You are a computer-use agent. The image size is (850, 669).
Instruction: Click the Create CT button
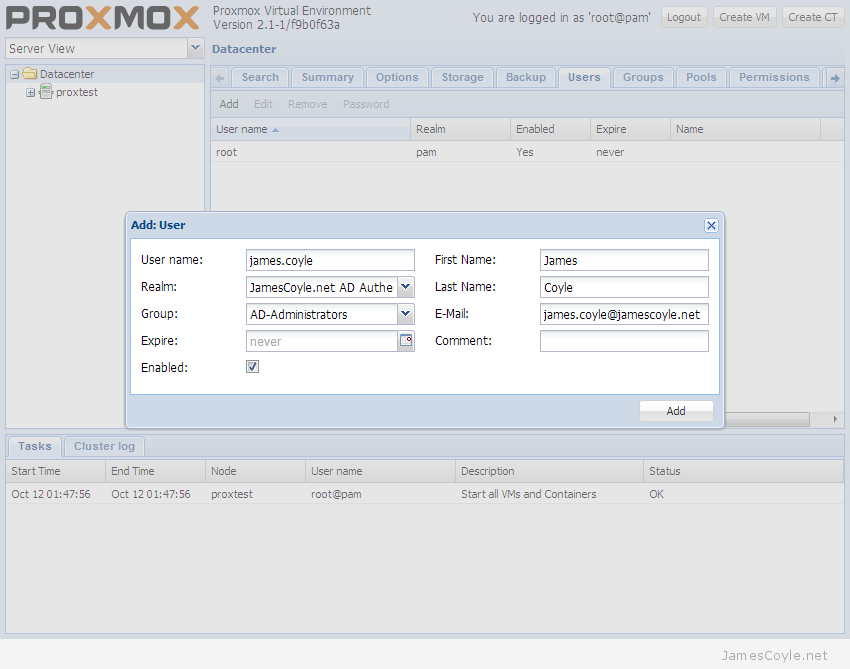(x=813, y=17)
